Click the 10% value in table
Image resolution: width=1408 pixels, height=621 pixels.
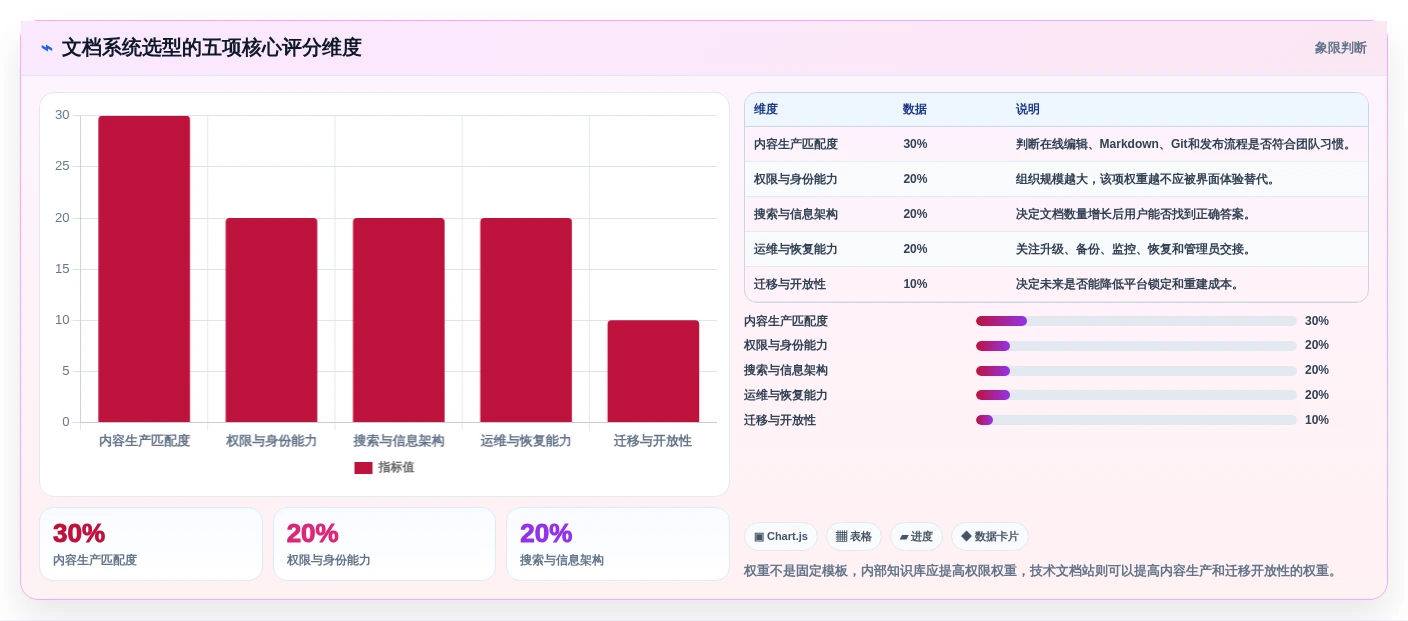click(915, 284)
